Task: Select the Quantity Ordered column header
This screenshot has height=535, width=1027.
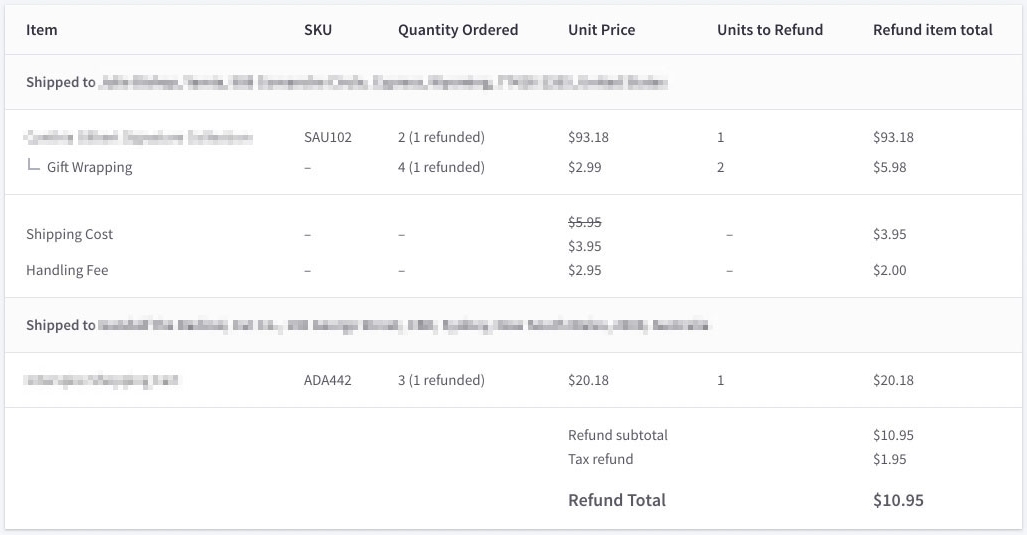Action: coord(458,30)
